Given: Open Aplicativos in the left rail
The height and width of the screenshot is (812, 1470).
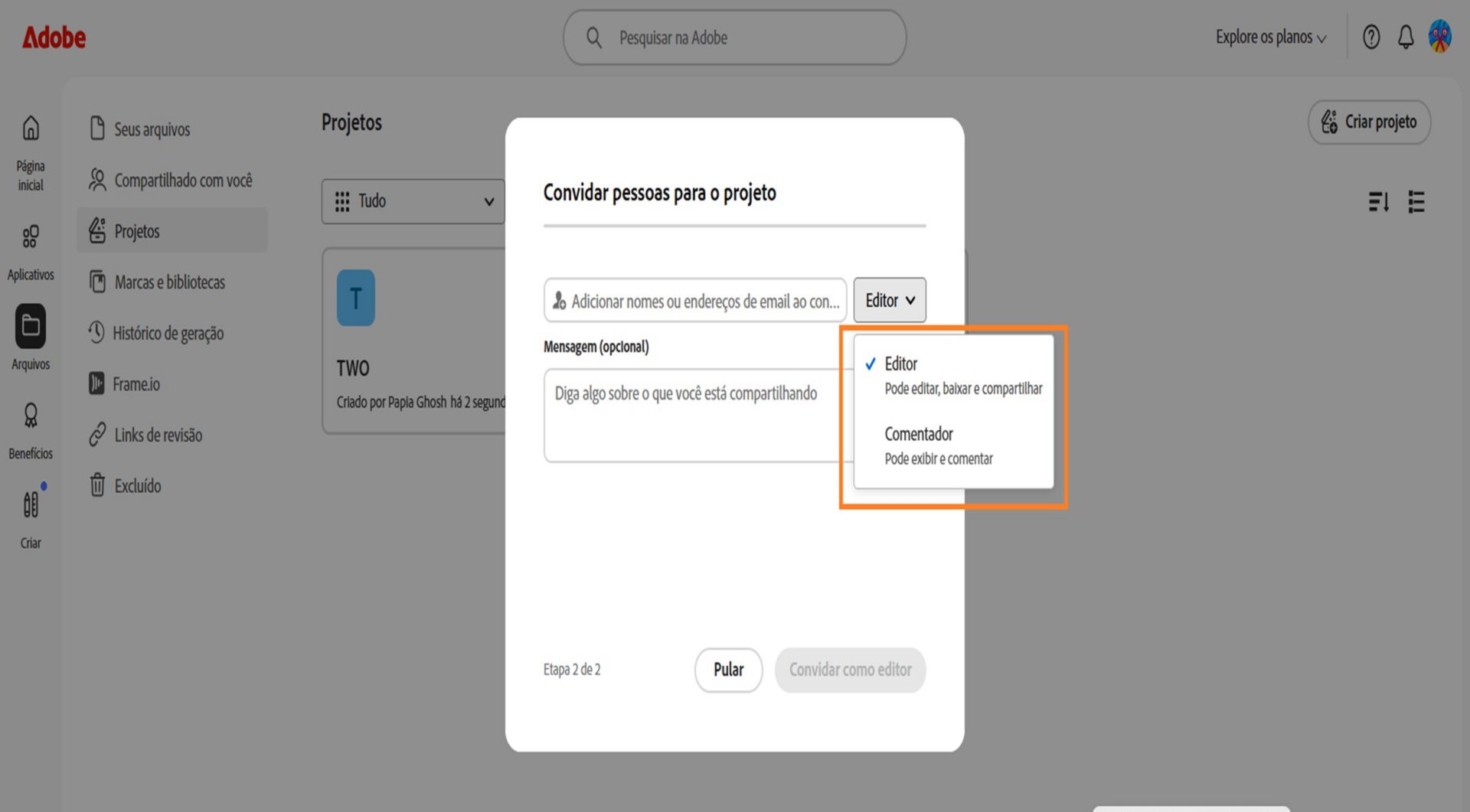Looking at the screenshot, I should [31, 253].
